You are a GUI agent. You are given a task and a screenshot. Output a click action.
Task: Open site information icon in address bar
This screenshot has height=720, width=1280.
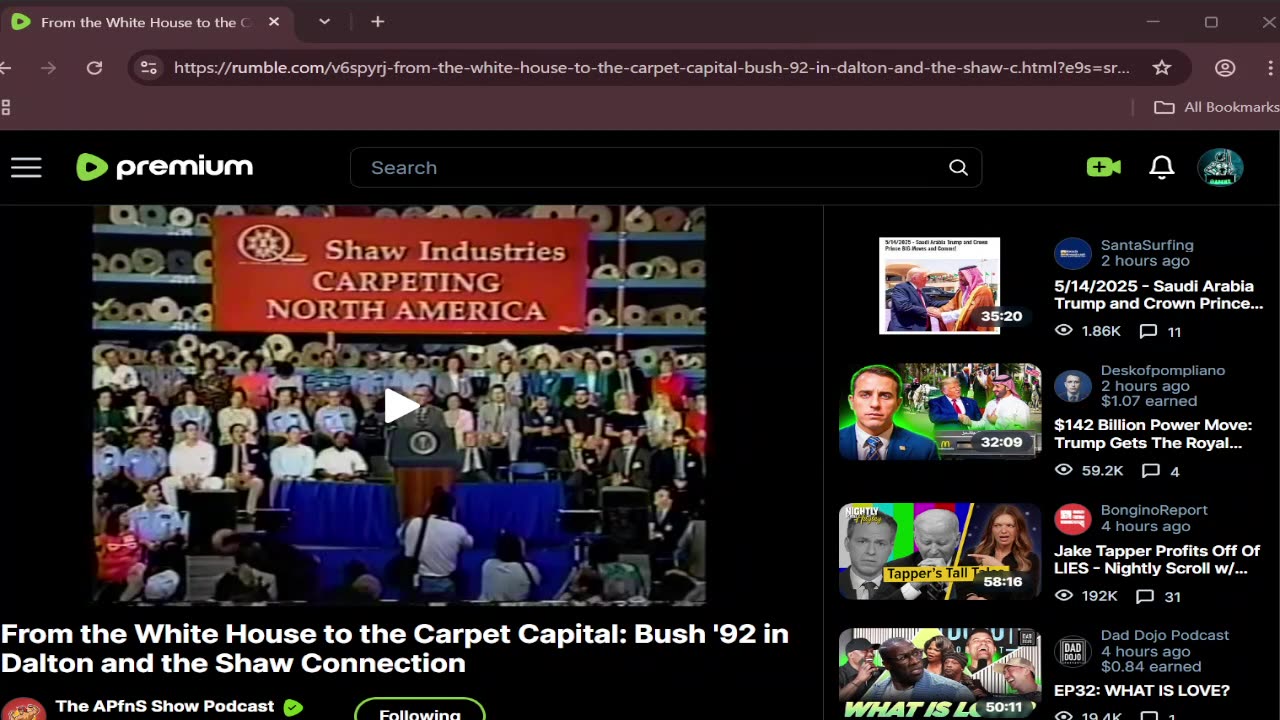tap(148, 68)
